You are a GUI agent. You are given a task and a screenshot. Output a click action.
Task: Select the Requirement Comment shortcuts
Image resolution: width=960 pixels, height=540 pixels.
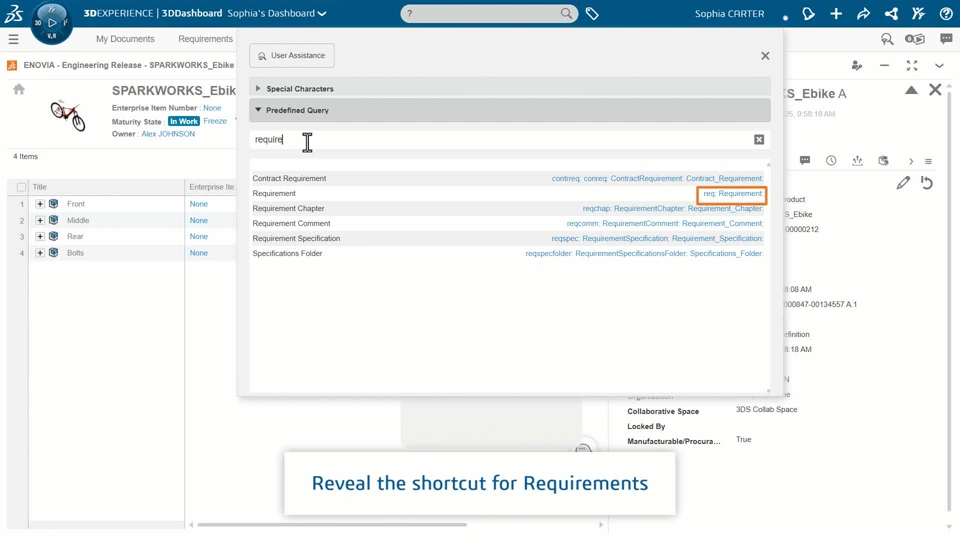[665, 223]
